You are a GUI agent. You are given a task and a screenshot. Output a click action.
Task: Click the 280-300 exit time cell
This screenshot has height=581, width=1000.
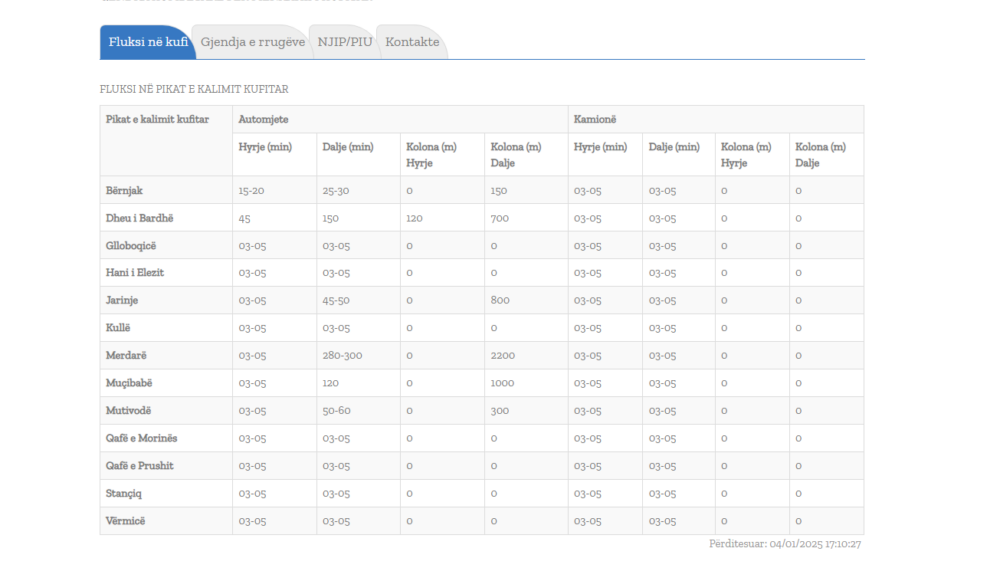coord(342,355)
